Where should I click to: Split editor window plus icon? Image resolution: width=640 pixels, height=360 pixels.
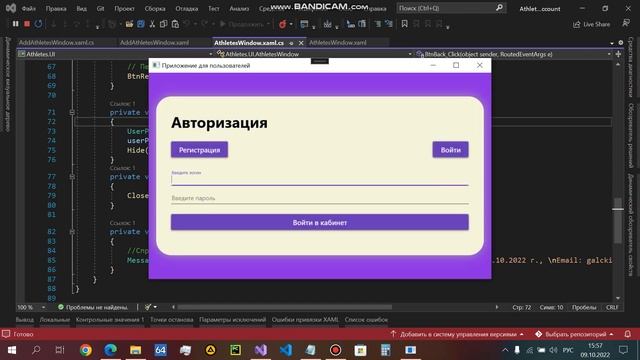pyautogui.click(x=618, y=54)
